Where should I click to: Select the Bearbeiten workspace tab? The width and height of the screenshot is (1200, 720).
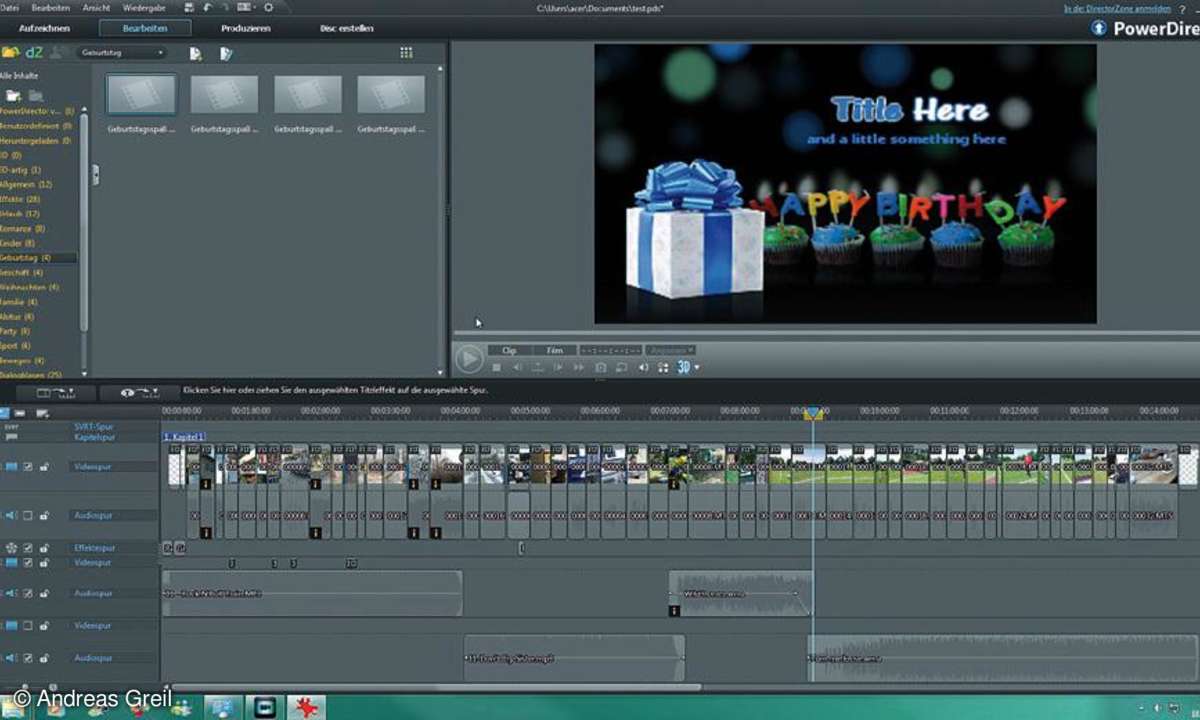coord(145,28)
